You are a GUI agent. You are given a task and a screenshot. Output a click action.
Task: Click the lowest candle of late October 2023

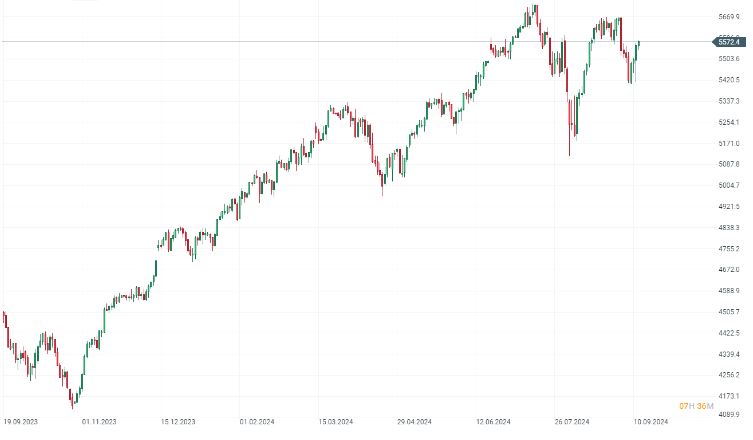[73, 402]
